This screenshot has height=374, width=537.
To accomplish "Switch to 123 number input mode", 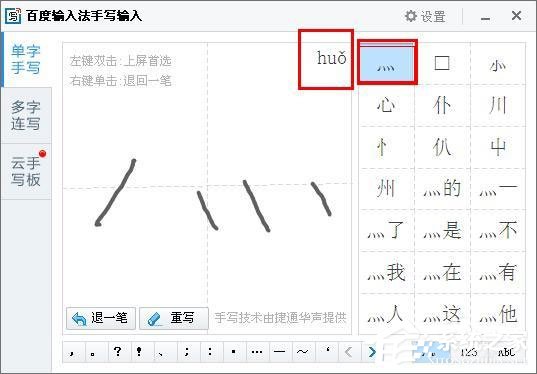I will (x=469, y=352).
